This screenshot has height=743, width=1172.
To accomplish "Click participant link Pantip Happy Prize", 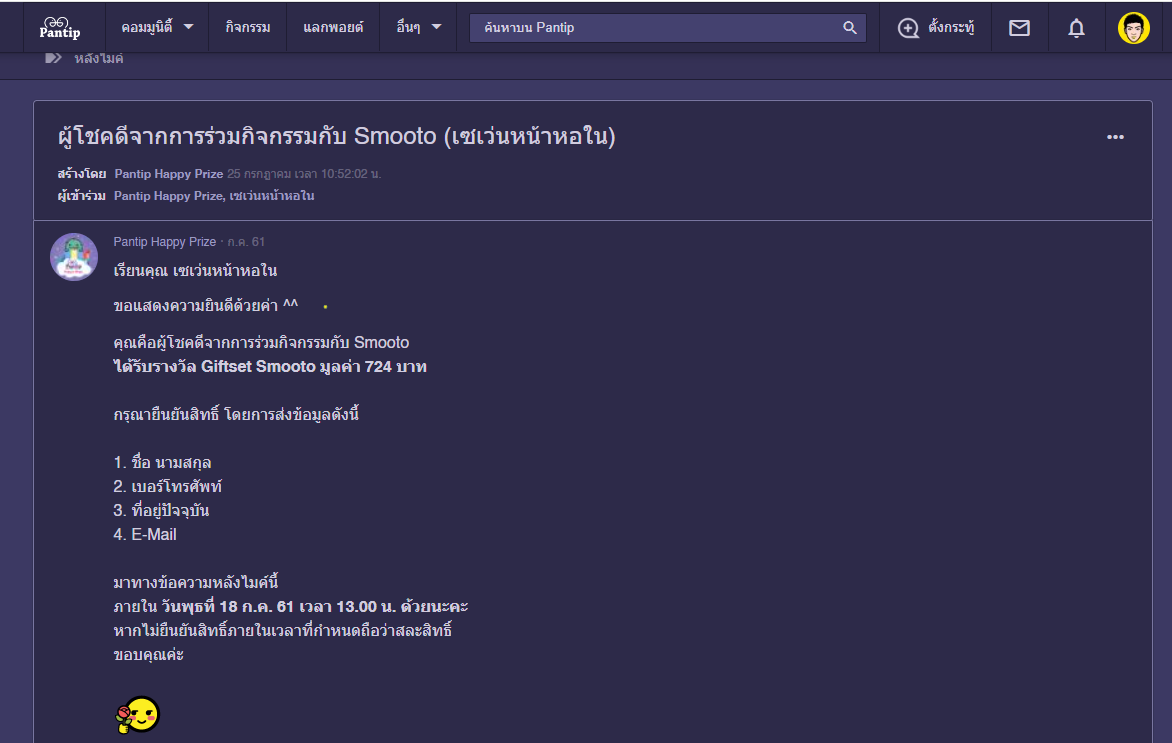I will [x=167, y=196].
